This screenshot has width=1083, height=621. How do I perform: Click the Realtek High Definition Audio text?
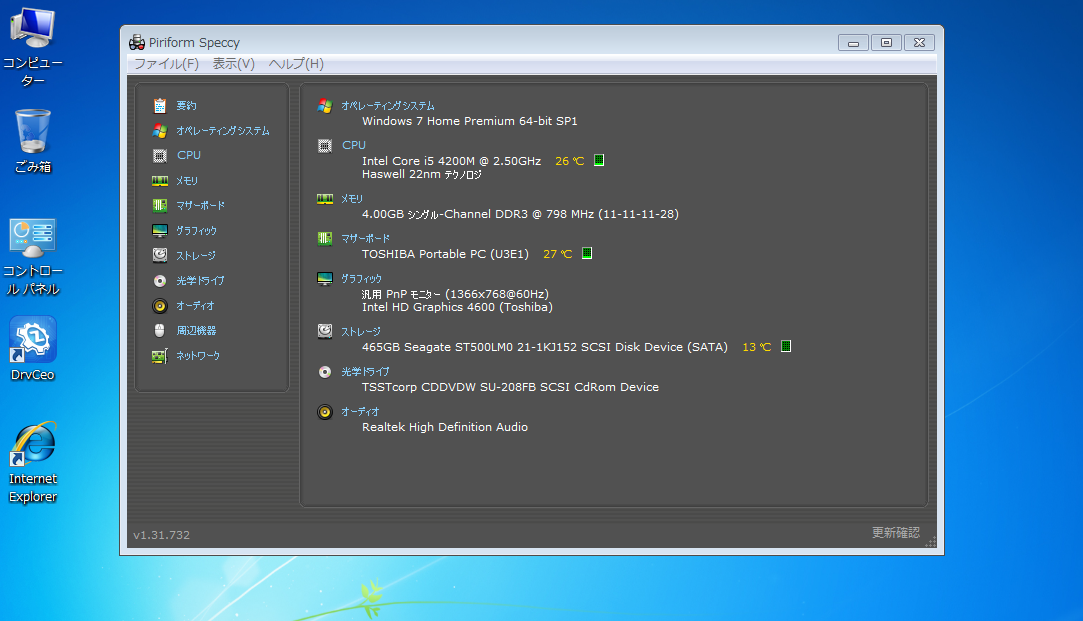[x=445, y=428]
